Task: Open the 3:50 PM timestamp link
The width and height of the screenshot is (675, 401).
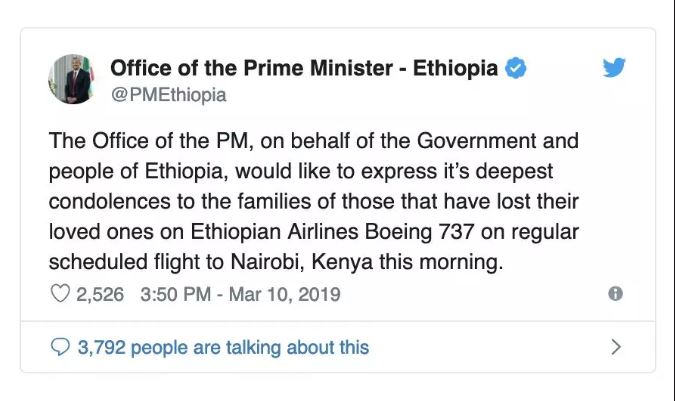Action: coord(178,295)
